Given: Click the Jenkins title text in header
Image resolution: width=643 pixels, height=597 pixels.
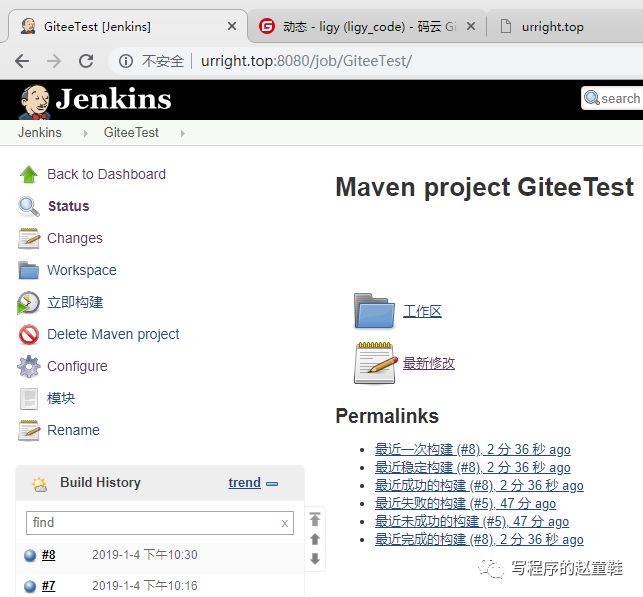Looking at the screenshot, I should click(x=113, y=99).
